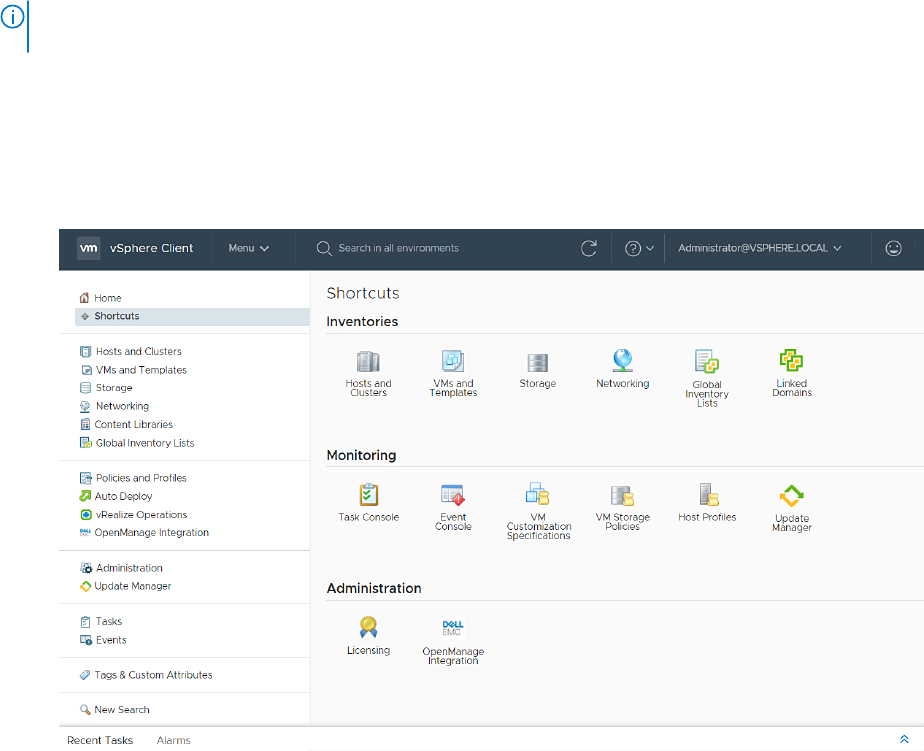
Task: Click the vm logo in header
Action: tap(89, 248)
